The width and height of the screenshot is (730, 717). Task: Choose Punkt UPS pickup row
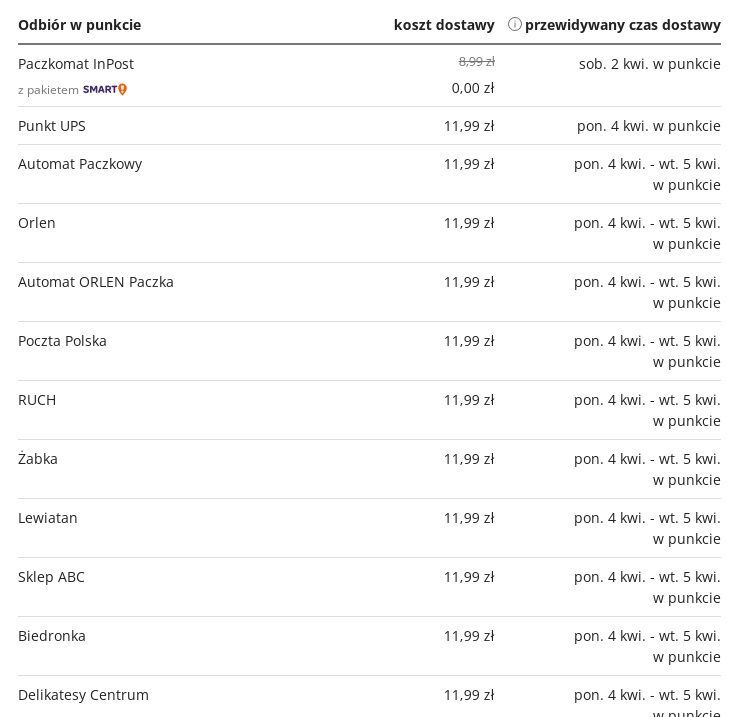tap(52, 126)
